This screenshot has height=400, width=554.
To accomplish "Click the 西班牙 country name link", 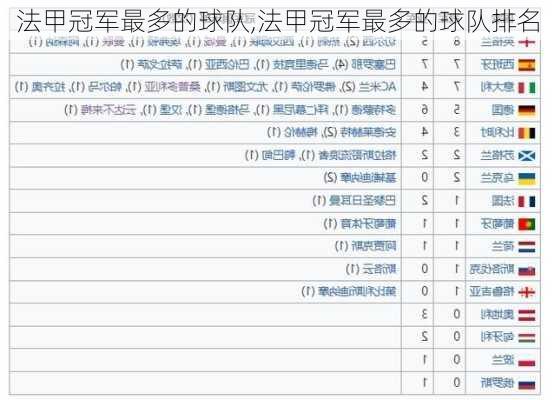I will click(x=497, y=65).
